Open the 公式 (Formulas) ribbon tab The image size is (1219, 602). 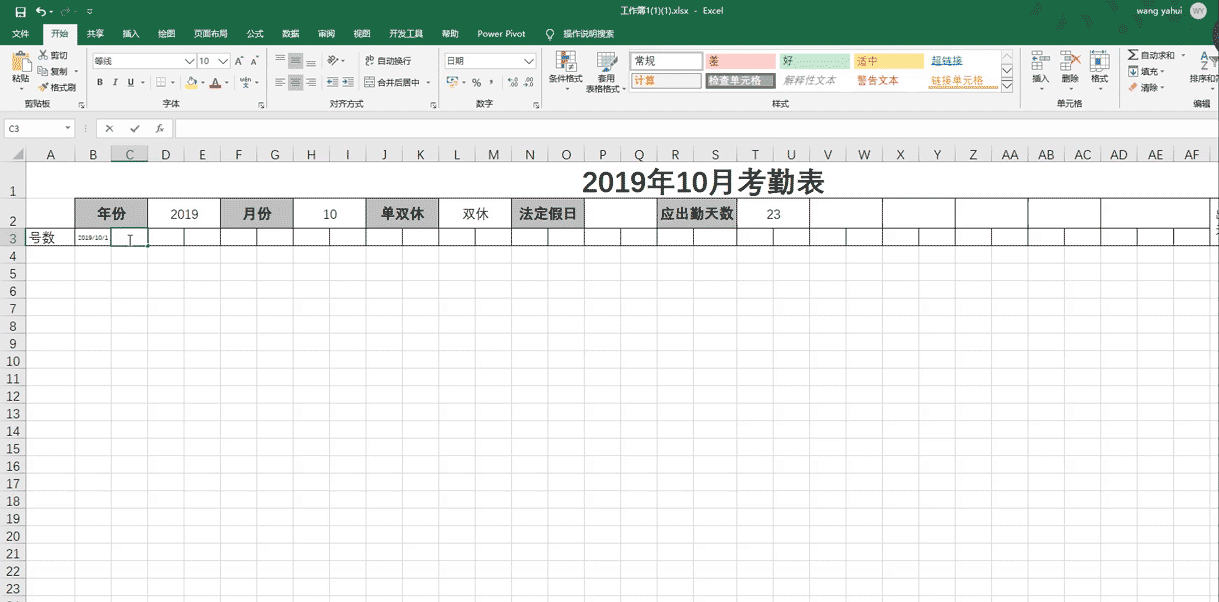[x=255, y=33]
